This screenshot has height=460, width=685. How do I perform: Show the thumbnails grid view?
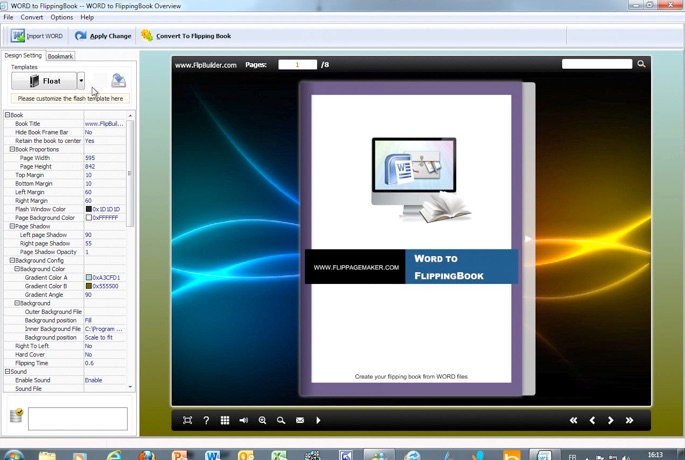225,420
